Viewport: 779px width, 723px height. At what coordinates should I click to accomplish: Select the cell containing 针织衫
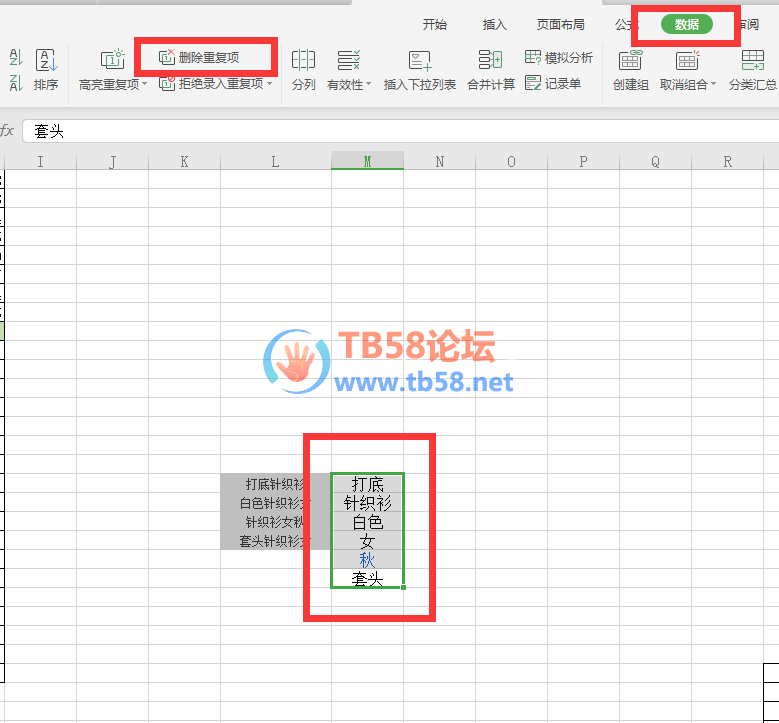point(367,503)
